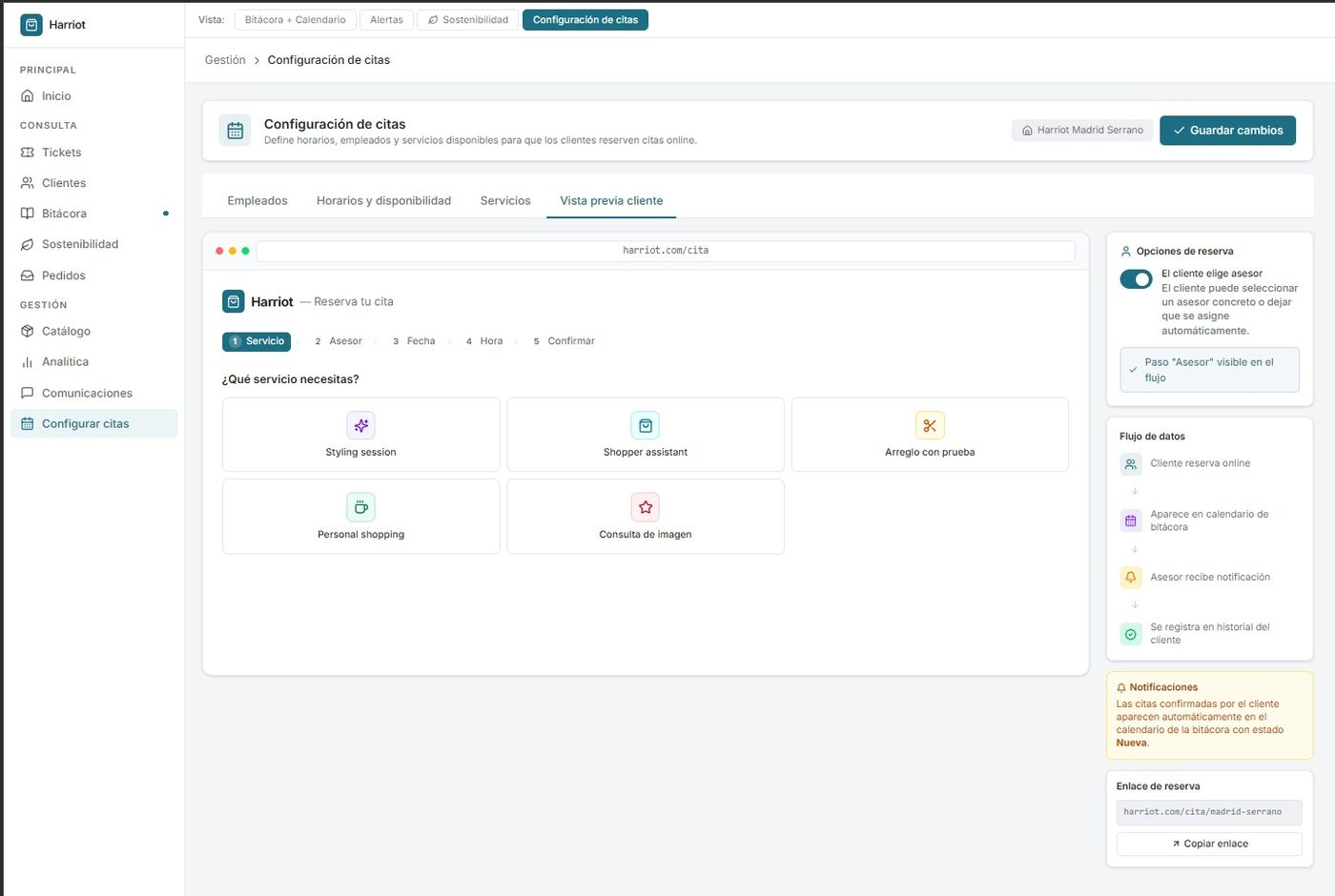This screenshot has height=896, width=1335.
Task: Switch view to Sostenibilidad in top bar
Action: pyautogui.click(x=468, y=20)
